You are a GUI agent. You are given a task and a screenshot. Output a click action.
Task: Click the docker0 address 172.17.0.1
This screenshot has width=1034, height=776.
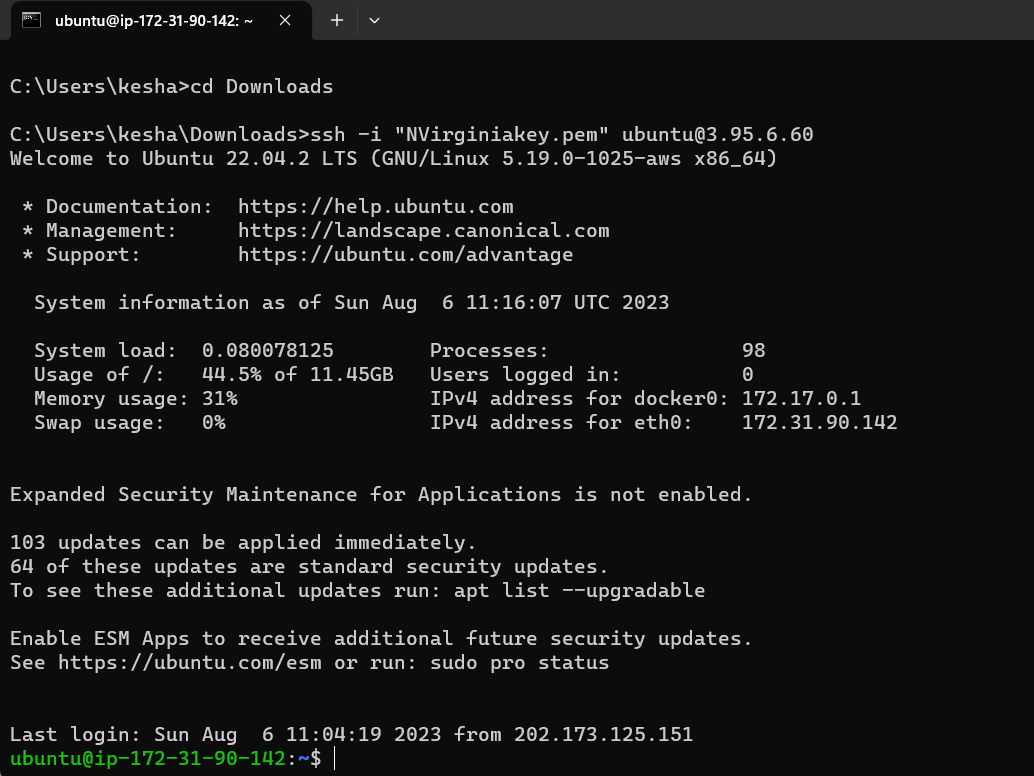tap(801, 398)
